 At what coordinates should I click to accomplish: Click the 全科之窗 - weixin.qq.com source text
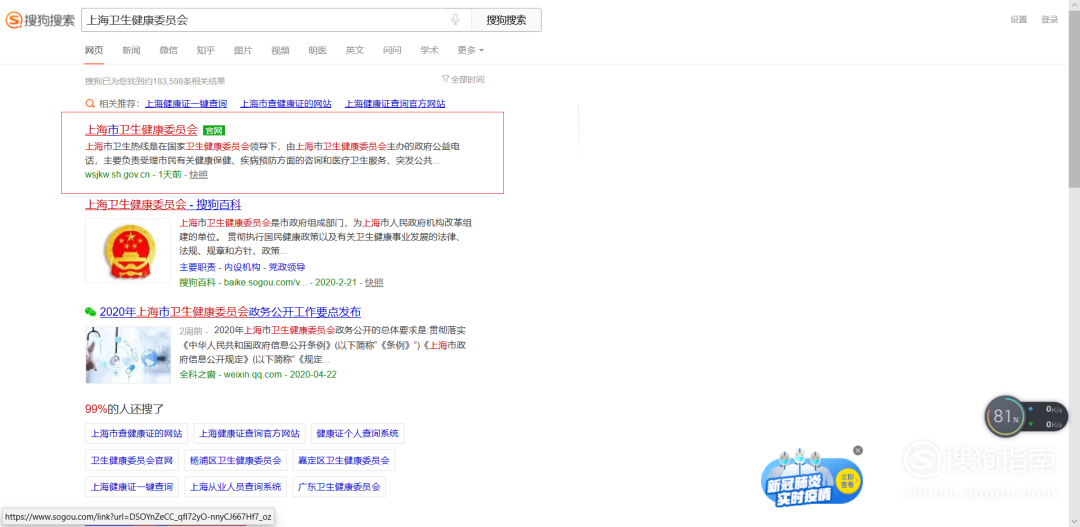tap(231, 375)
